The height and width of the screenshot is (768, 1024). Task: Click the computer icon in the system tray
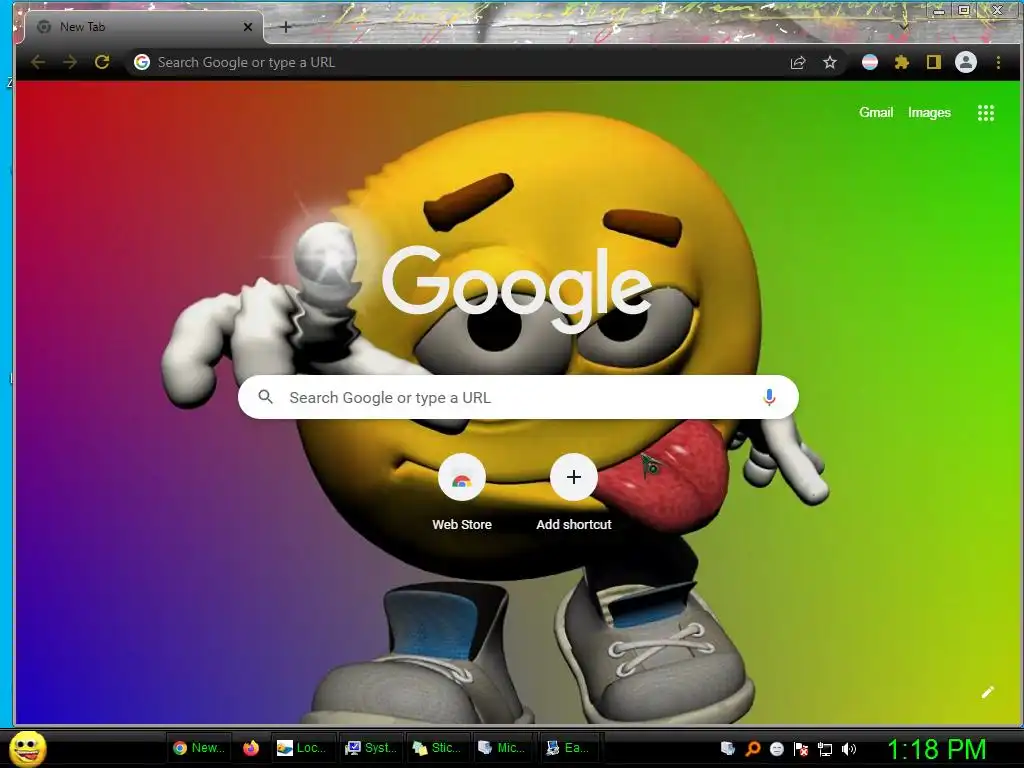[728, 749]
